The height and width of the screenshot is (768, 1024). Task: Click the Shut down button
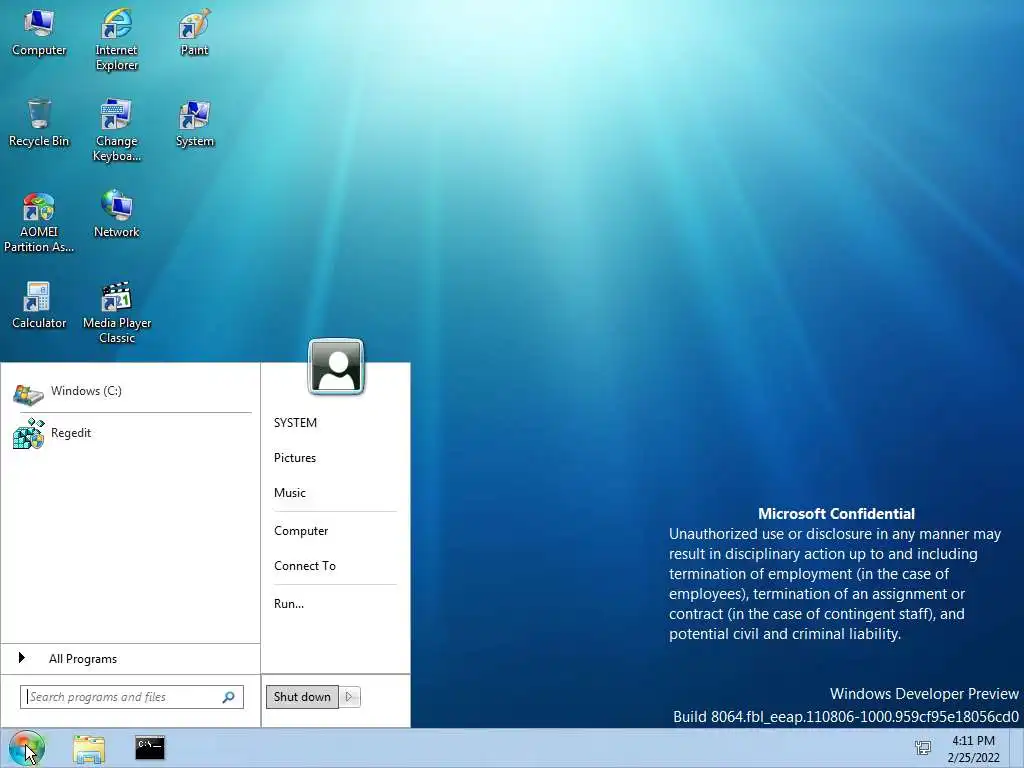point(302,697)
